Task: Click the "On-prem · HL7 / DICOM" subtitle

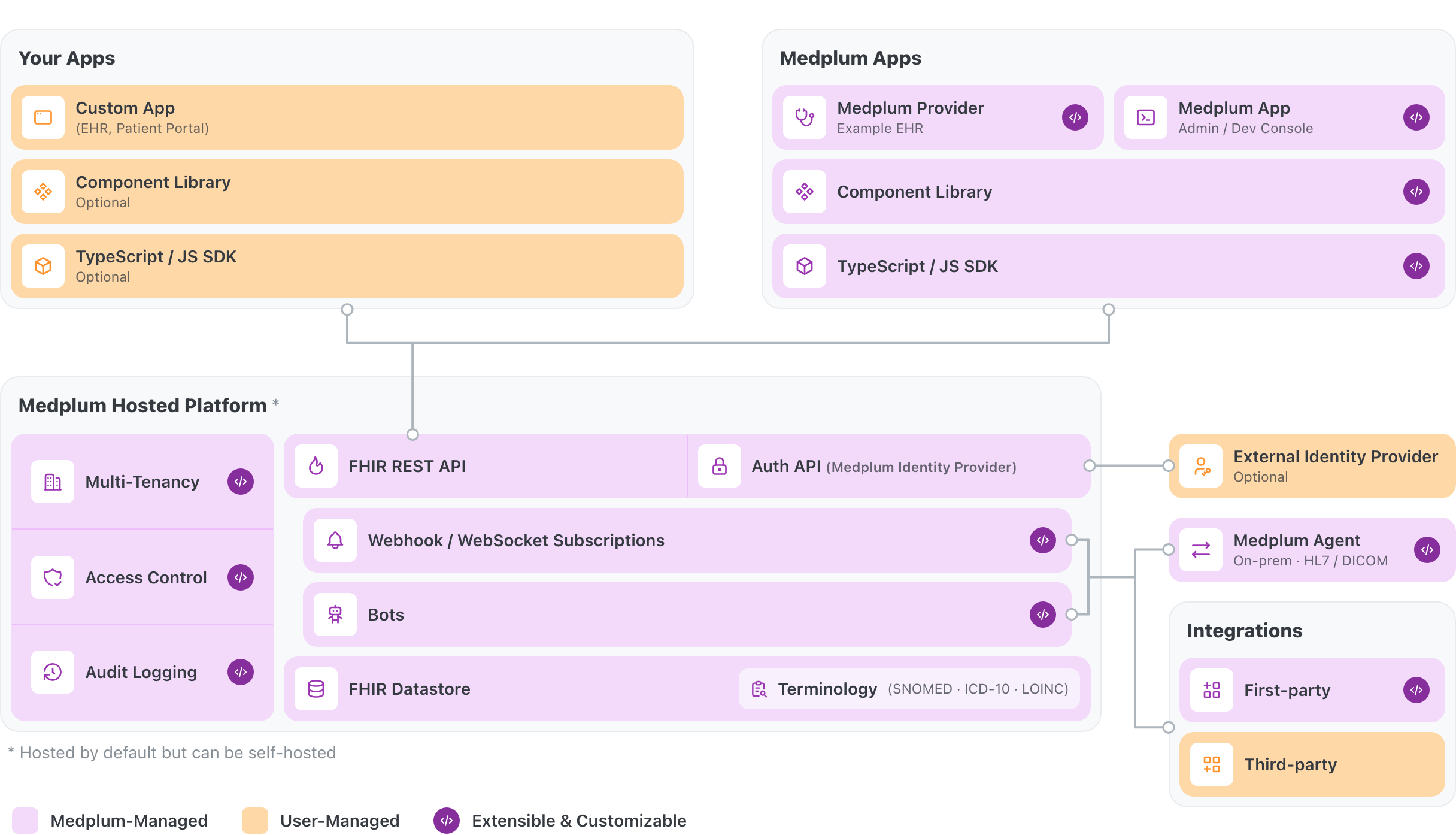Action: [1311, 561]
